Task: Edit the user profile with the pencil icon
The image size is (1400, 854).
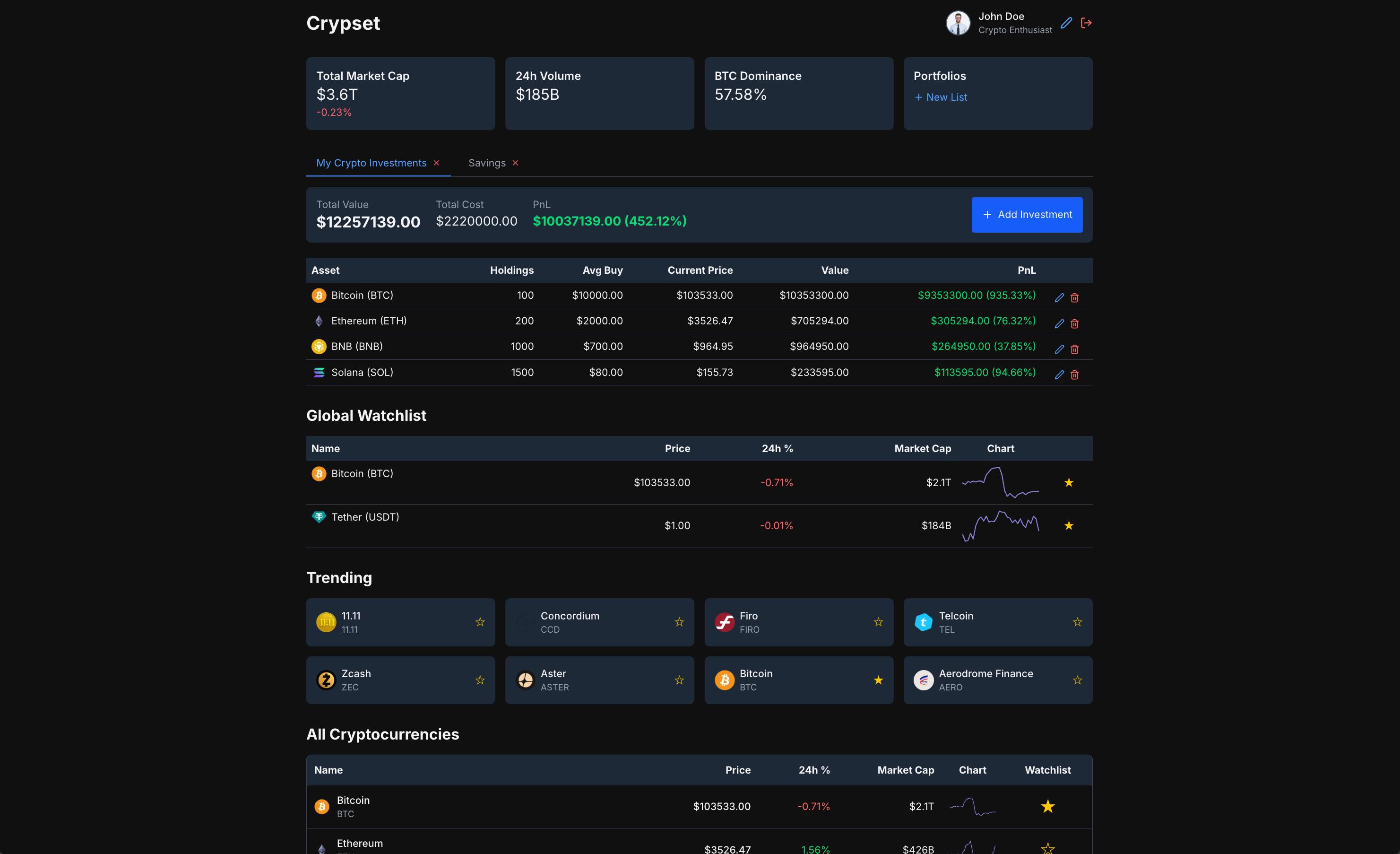Action: coord(1066,23)
